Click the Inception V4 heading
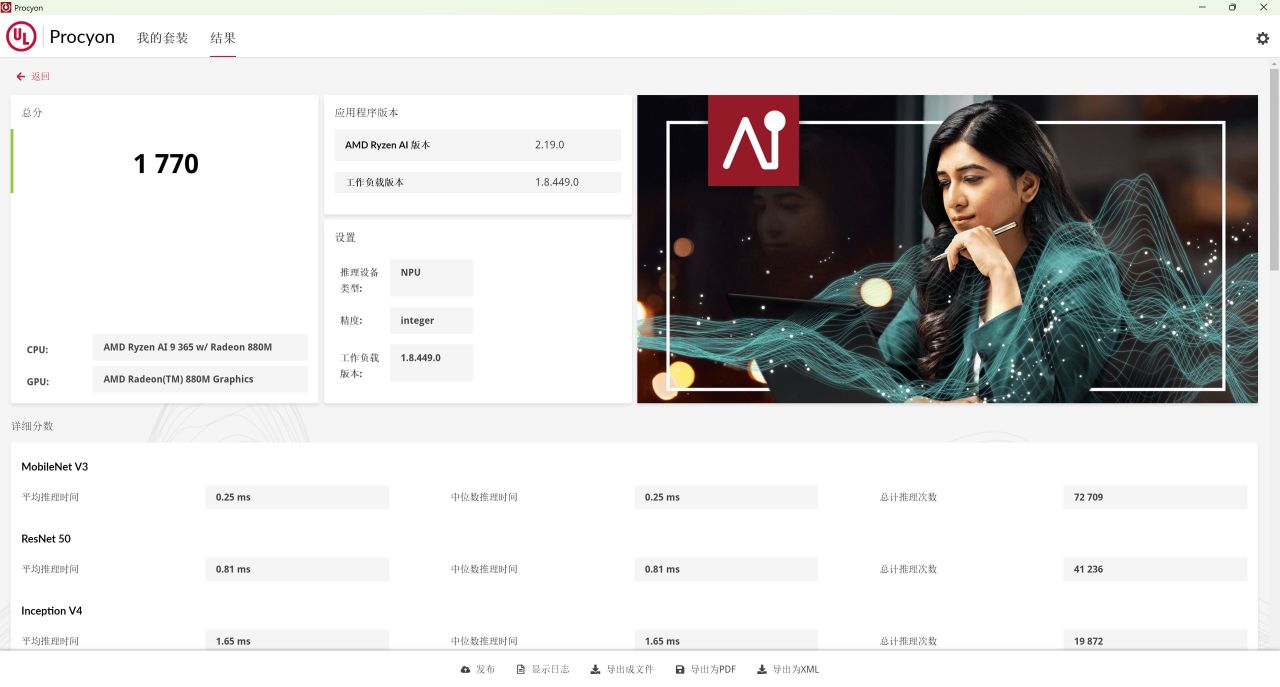The image size is (1280, 687). (52, 611)
